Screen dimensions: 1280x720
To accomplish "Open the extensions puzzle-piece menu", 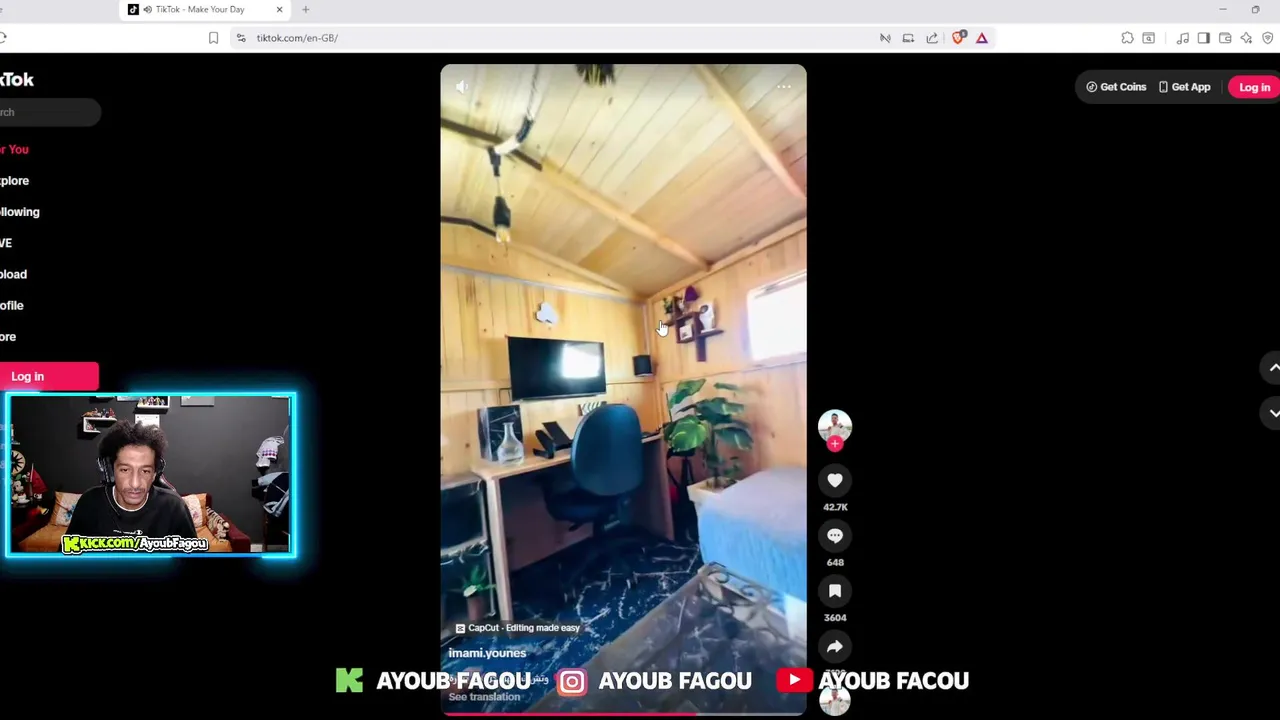I will 1127,38.
